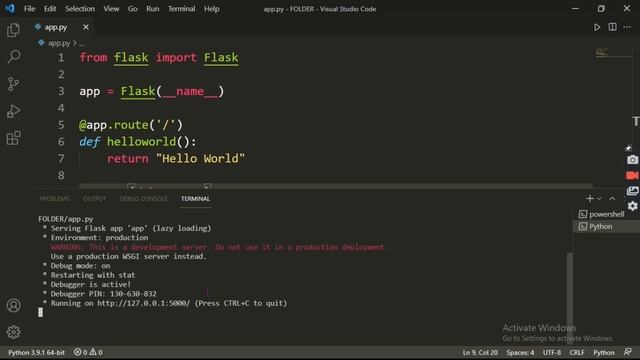The image size is (640, 360).
Task: Click the __name__ argument on line 3
Action: [x=190, y=91]
